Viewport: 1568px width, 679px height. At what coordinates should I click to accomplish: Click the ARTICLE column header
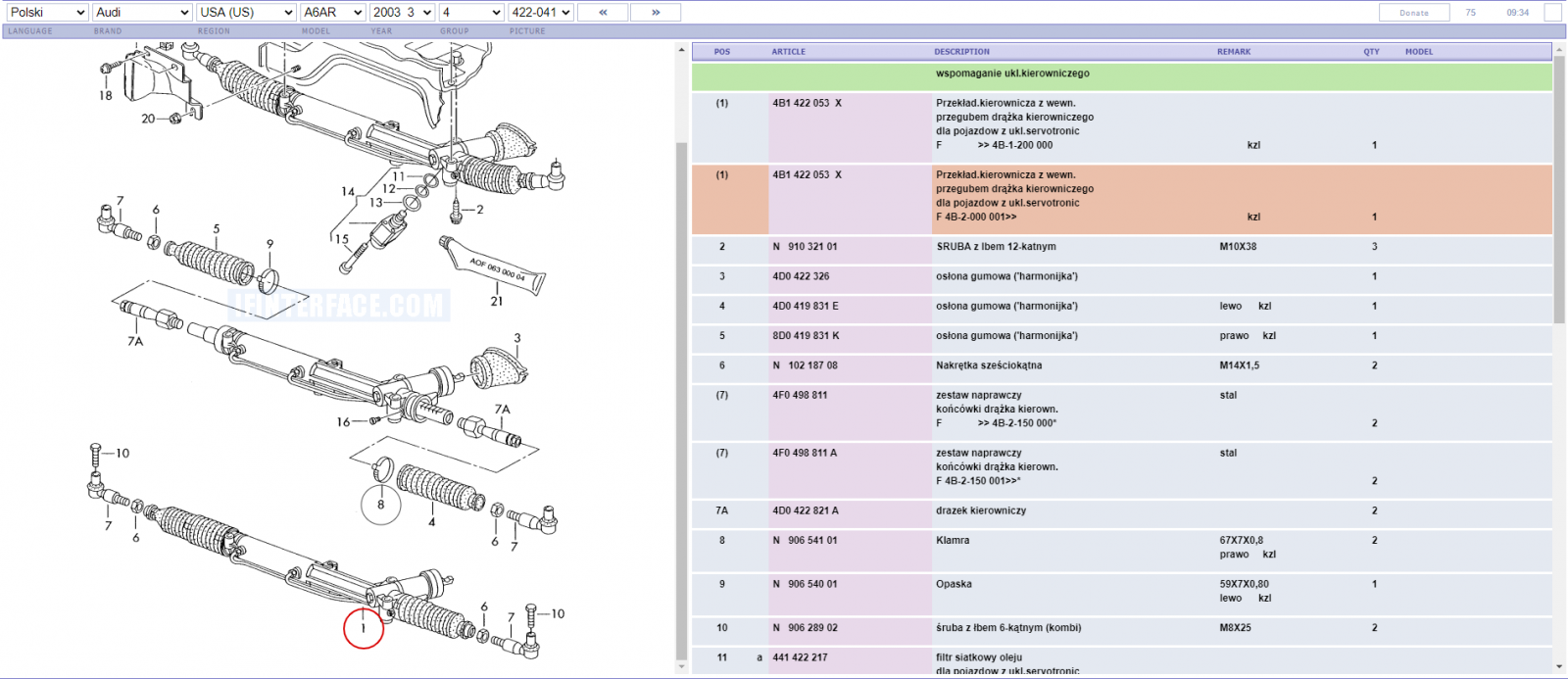(x=788, y=52)
